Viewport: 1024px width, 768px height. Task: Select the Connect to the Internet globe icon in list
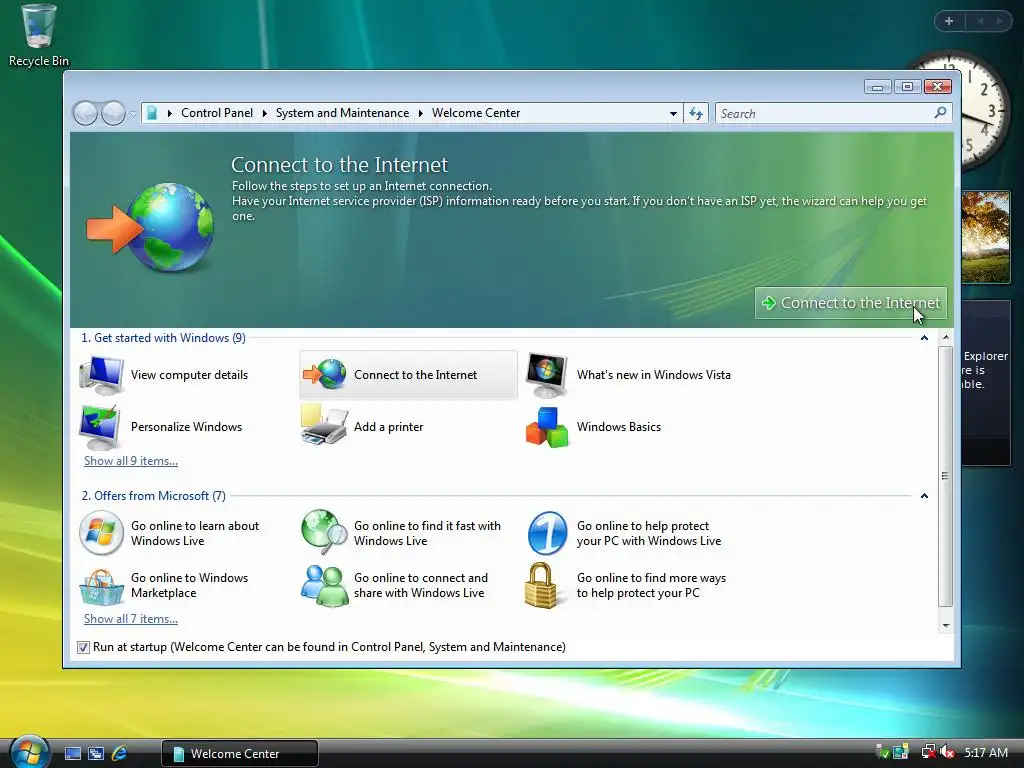325,374
